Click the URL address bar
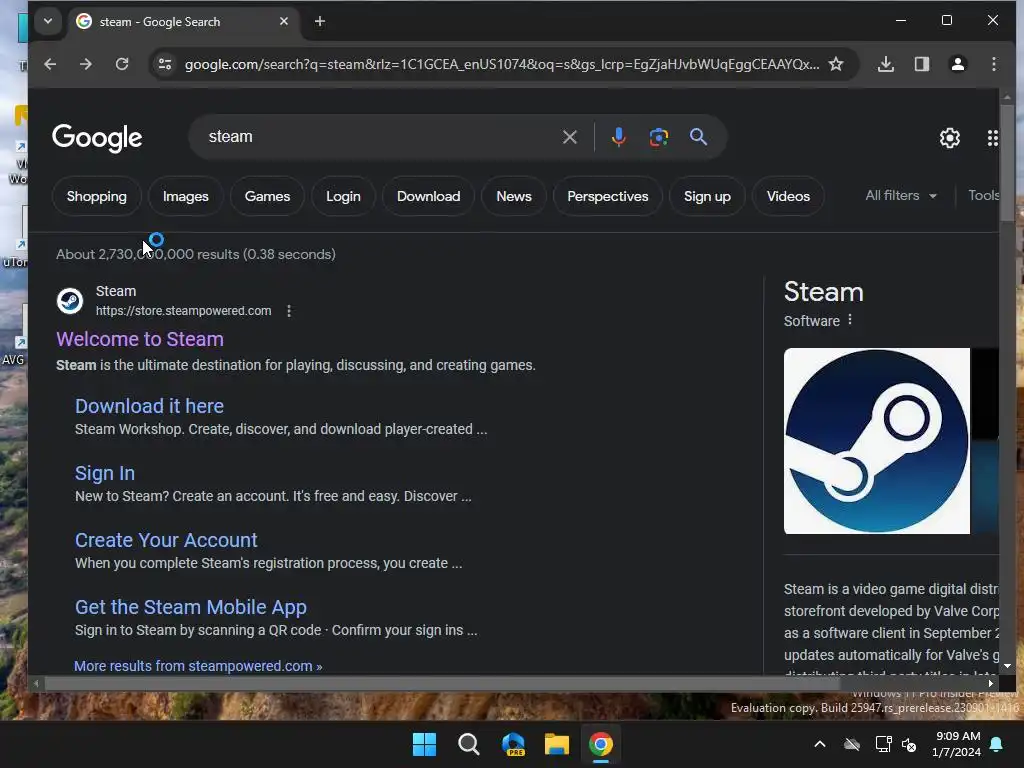This screenshot has height=768, width=1024. (502, 64)
